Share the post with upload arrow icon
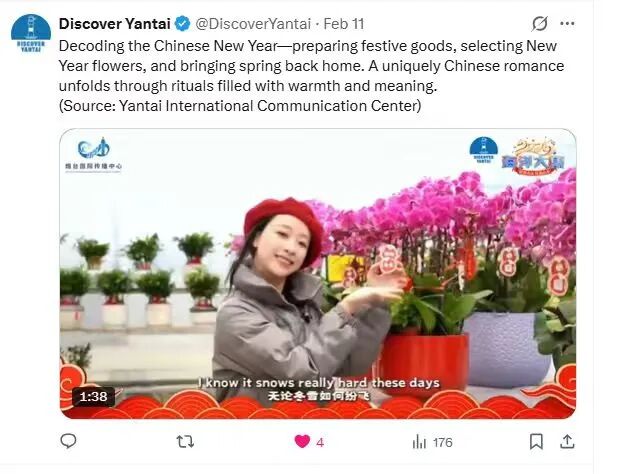The image size is (619, 474). tap(567, 441)
